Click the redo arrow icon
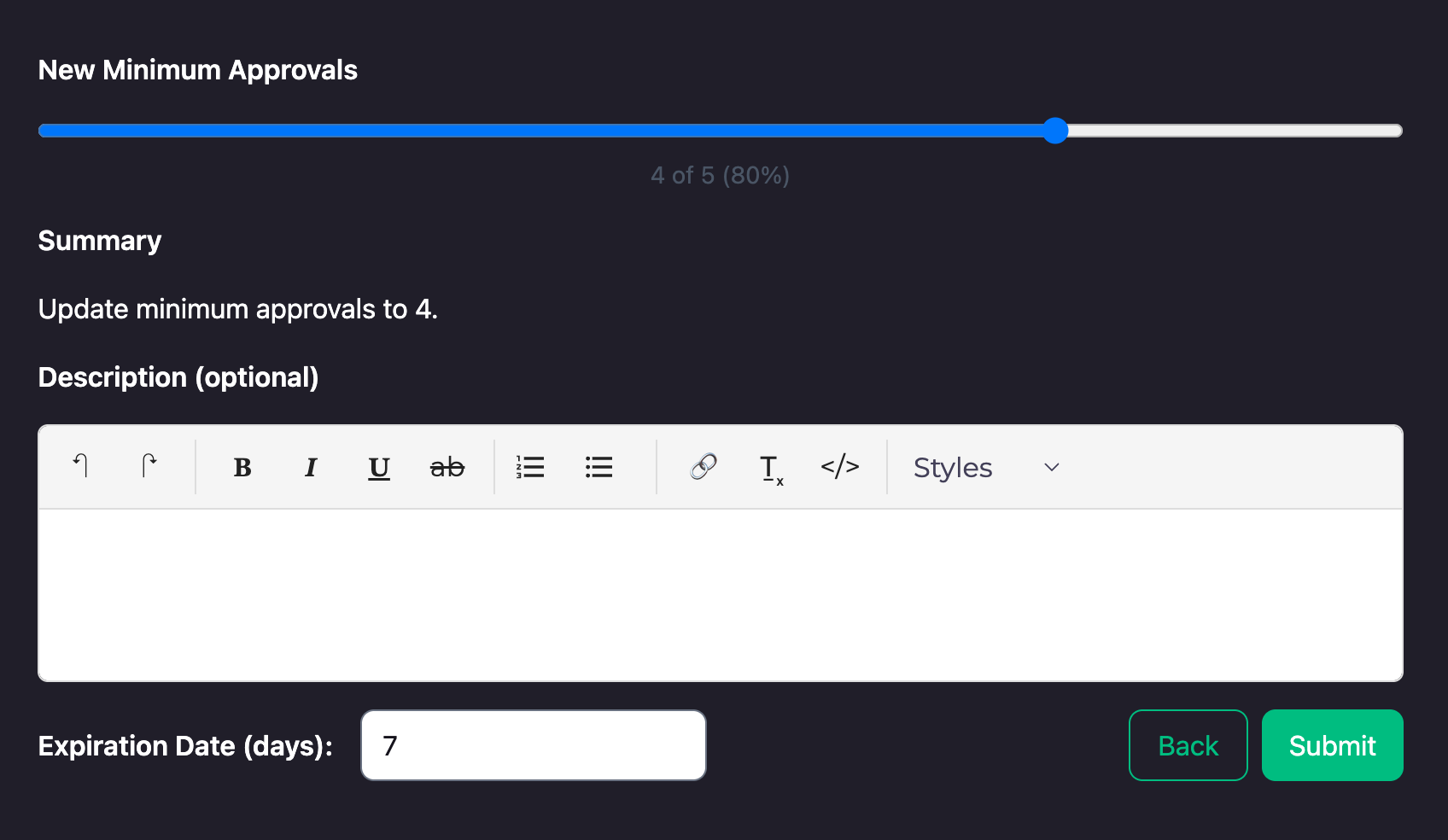 tap(149, 466)
